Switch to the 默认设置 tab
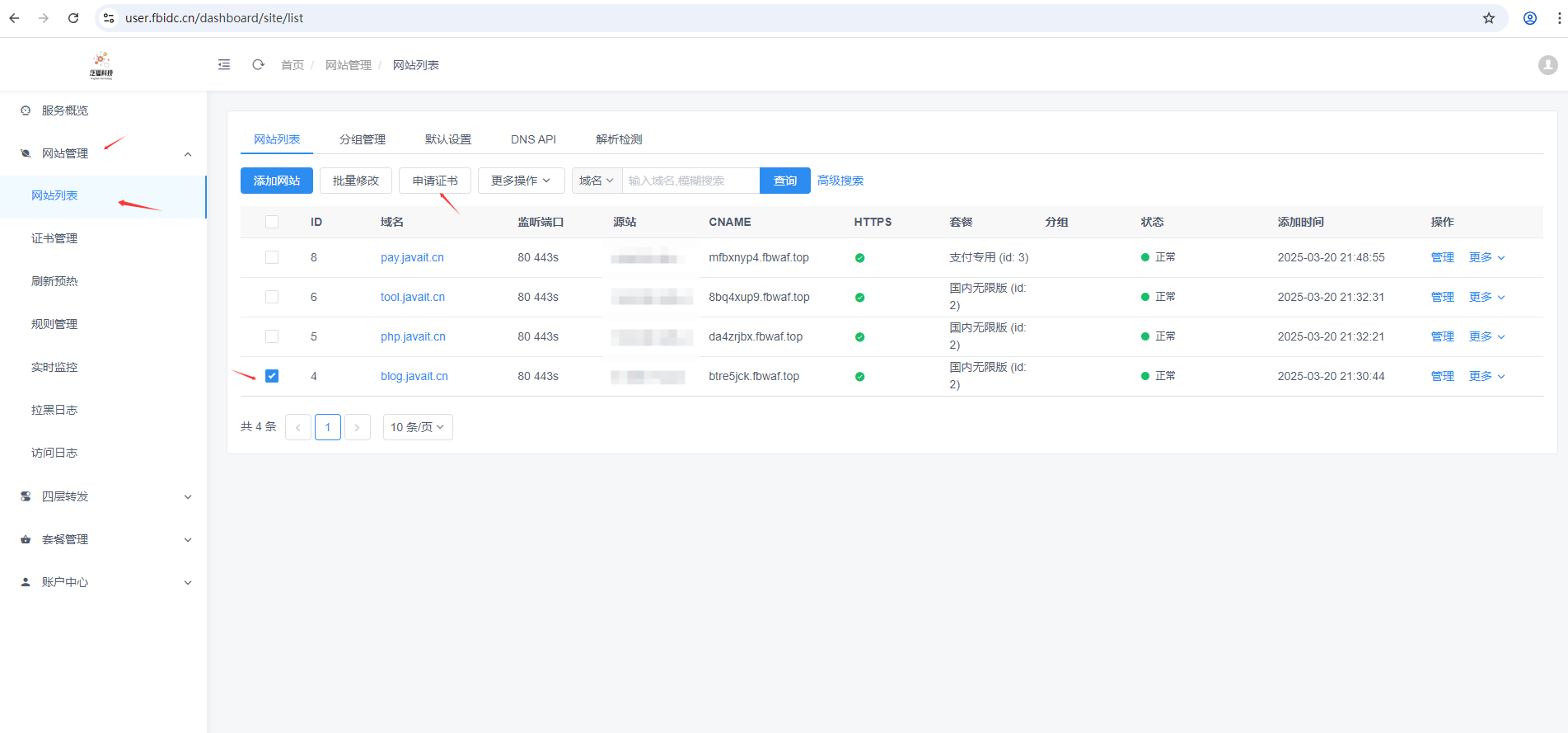Viewport: 1568px width, 733px height. point(448,139)
